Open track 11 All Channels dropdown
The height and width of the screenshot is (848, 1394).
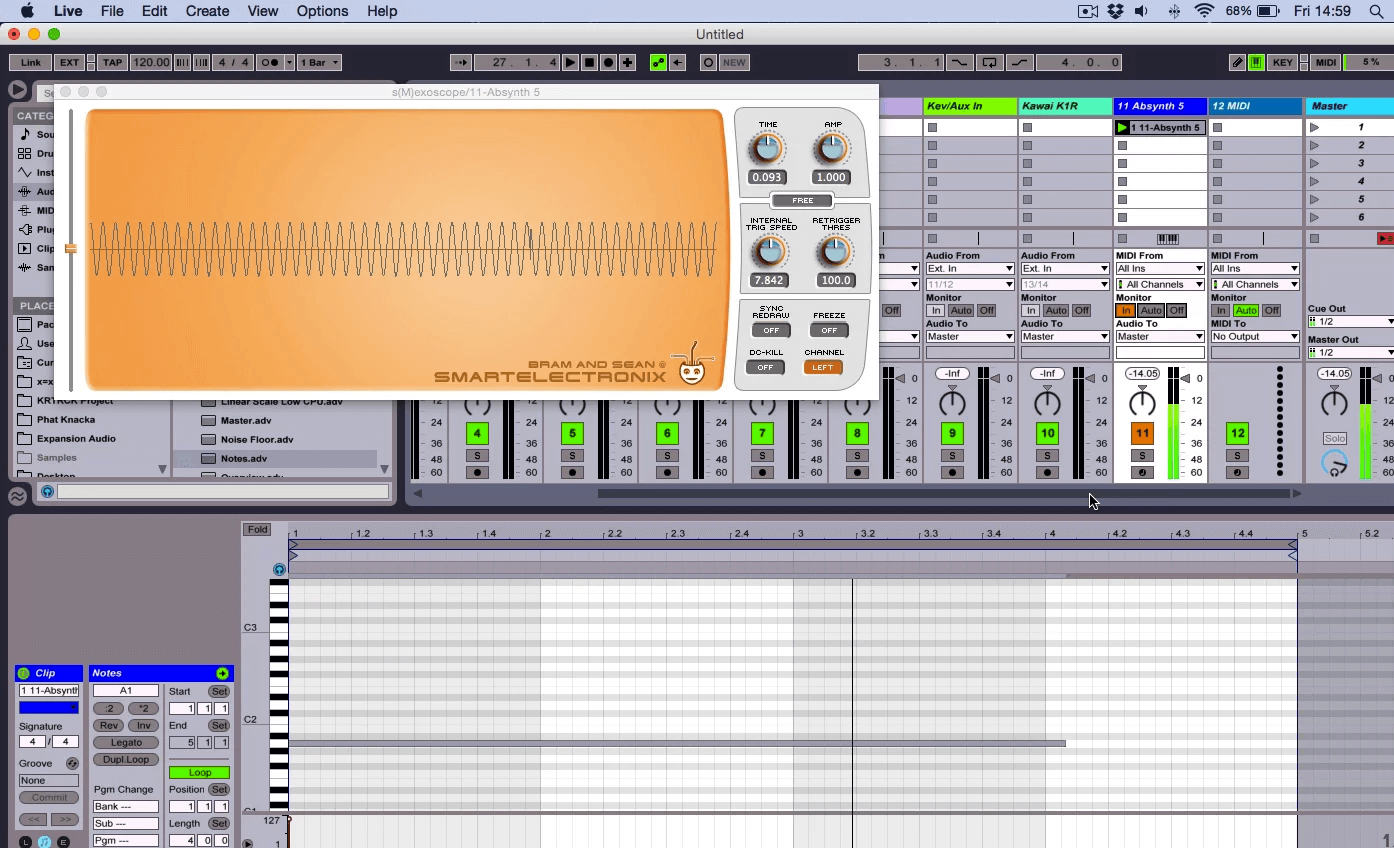[1159, 284]
